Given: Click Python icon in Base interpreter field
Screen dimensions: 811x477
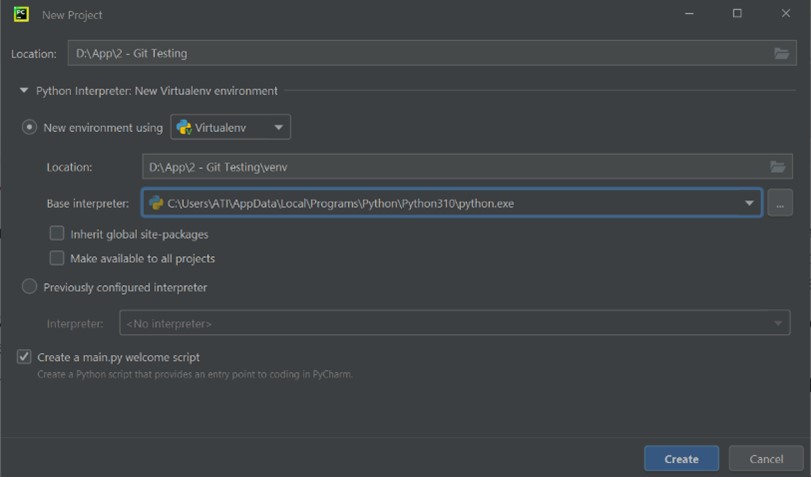Looking at the screenshot, I should tap(155, 203).
